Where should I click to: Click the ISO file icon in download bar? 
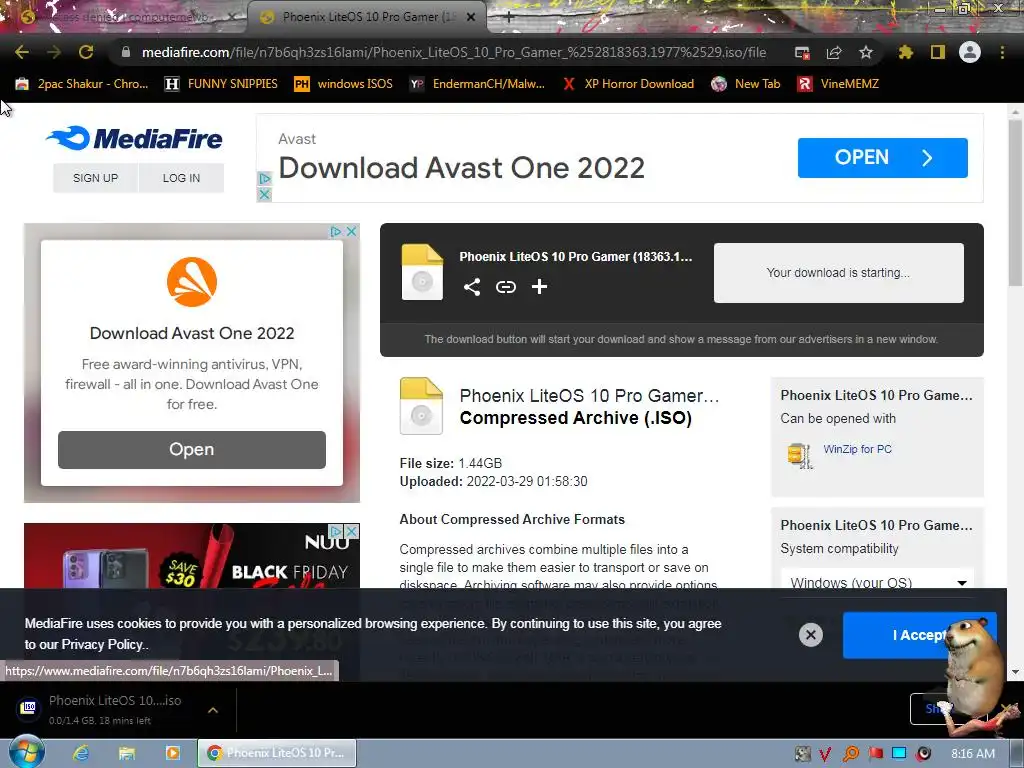pyautogui.click(x=29, y=707)
